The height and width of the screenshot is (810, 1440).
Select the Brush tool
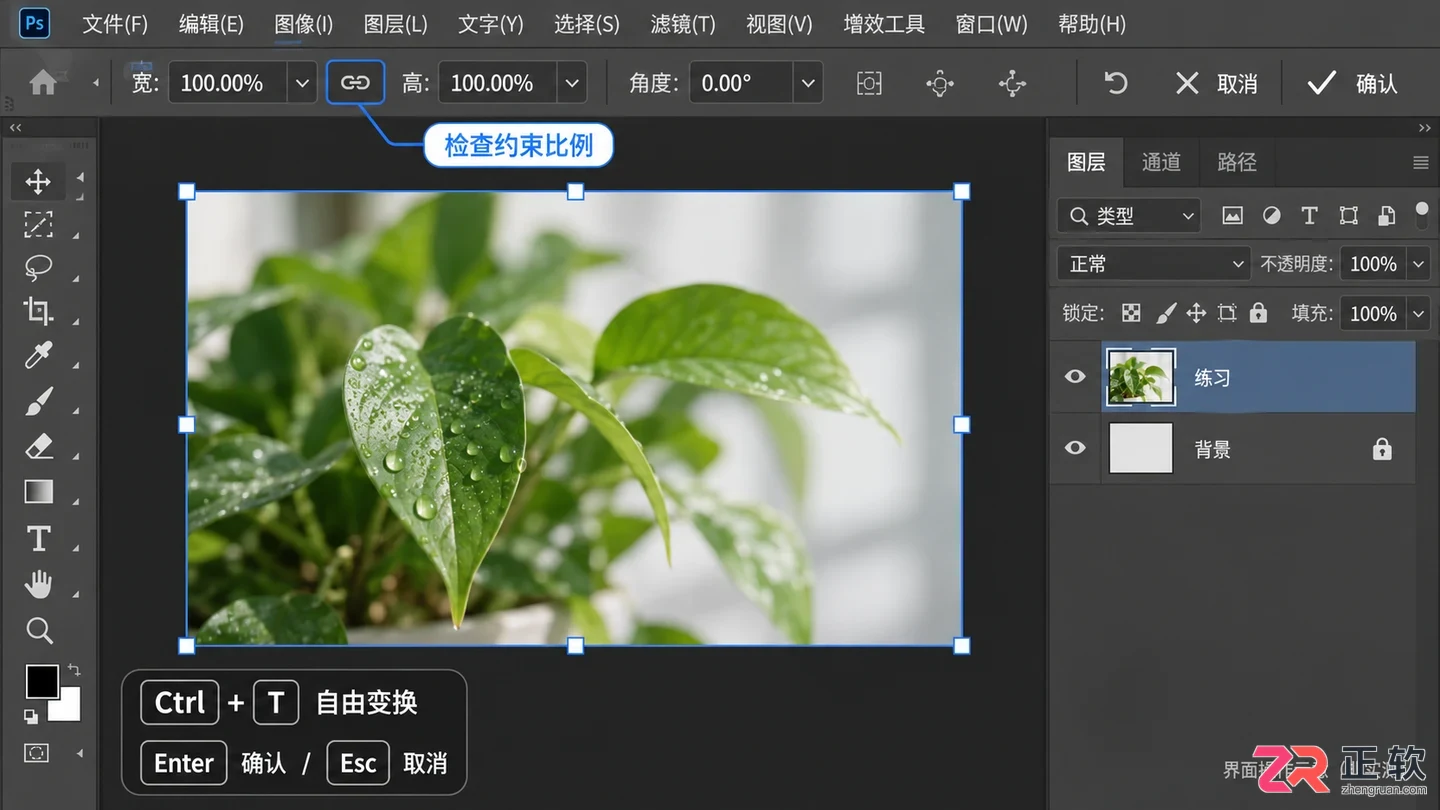(38, 402)
